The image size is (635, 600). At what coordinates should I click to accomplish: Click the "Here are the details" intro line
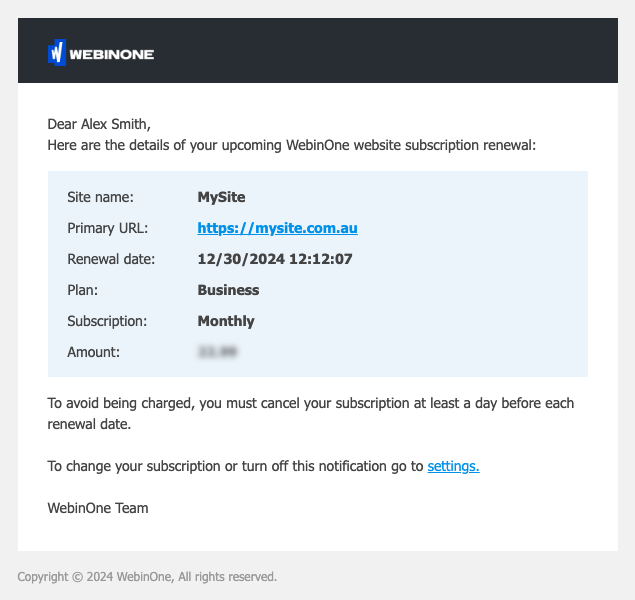(292, 145)
